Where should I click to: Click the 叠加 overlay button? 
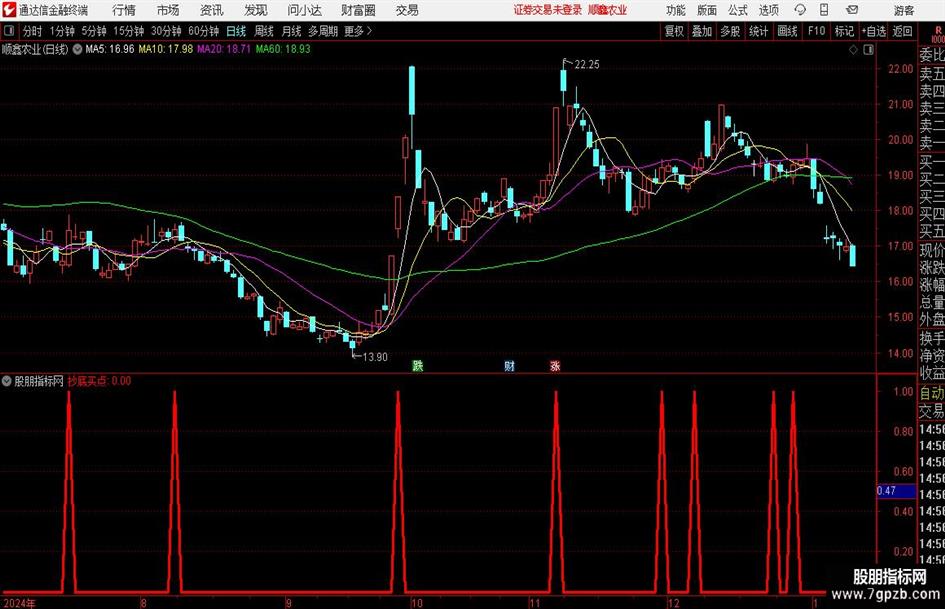pyautogui.click(x=702, y=31)
